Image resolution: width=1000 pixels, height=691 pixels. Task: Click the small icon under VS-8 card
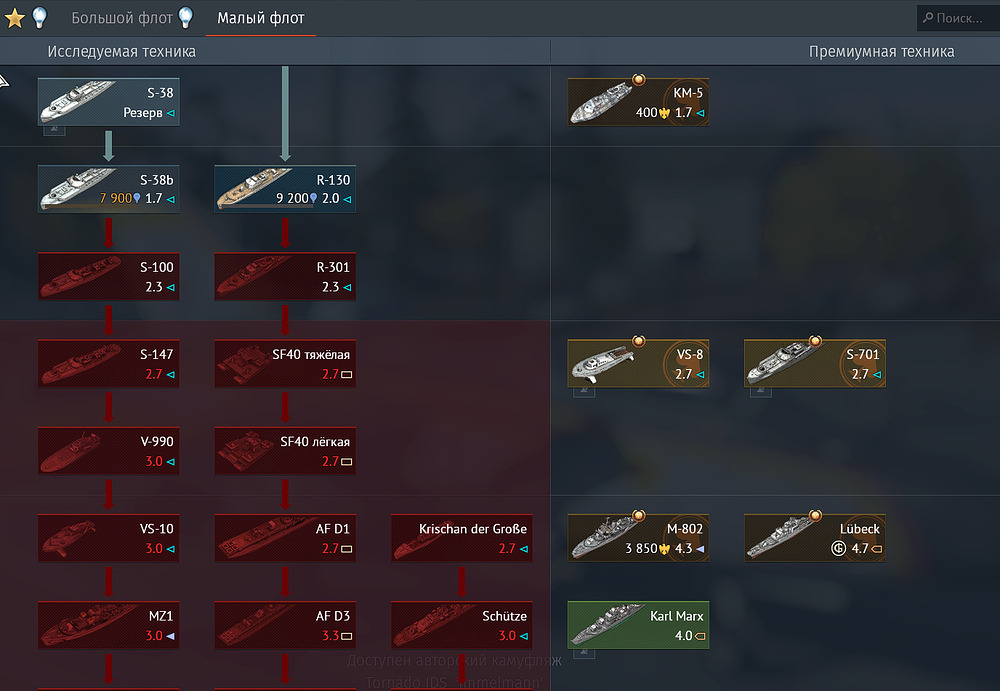[584, 392]
